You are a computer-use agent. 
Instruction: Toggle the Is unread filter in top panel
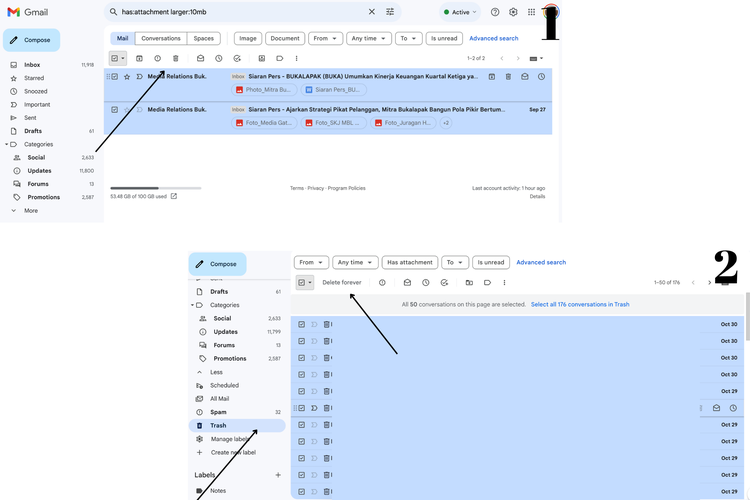(444, 38)
